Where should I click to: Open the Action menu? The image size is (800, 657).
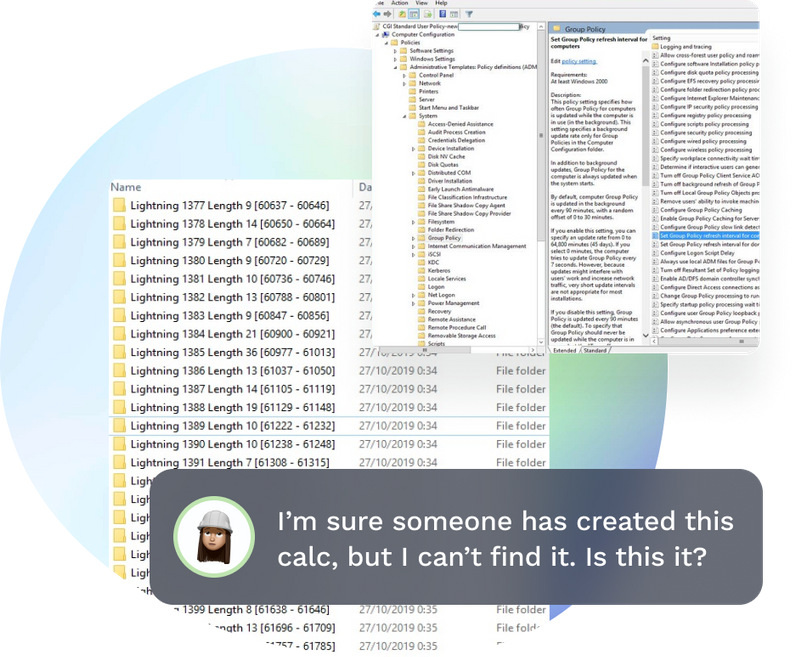point(399,3)
